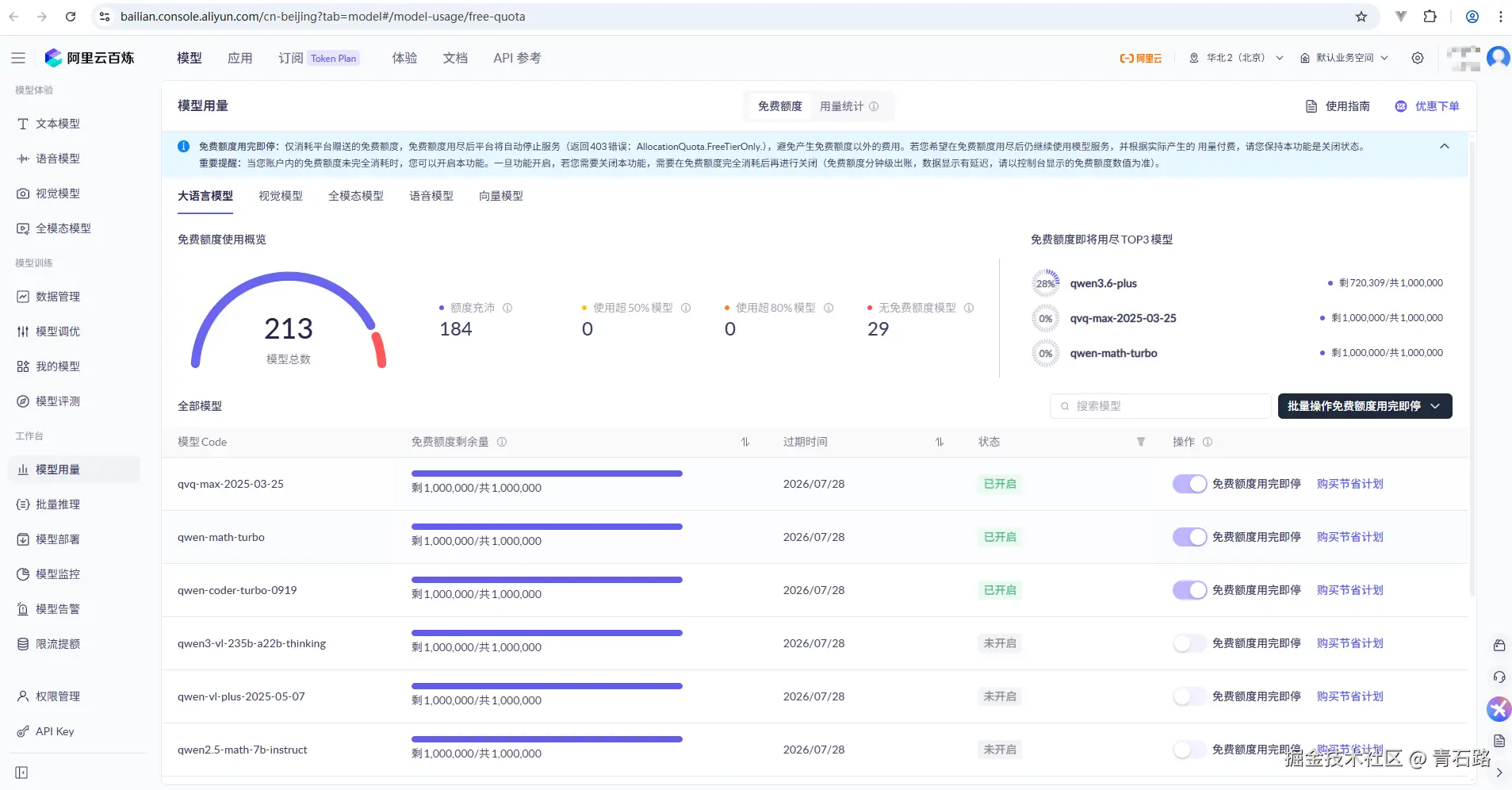Open 状态 column filter
1512x790 pixels.
click(x=1141, y=442)
